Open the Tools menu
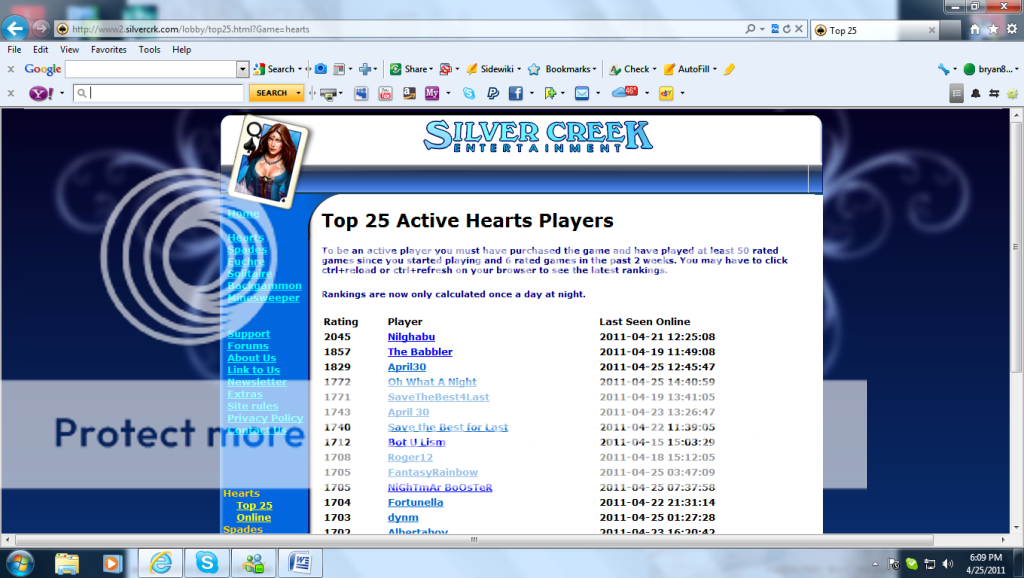 [149, 50]
